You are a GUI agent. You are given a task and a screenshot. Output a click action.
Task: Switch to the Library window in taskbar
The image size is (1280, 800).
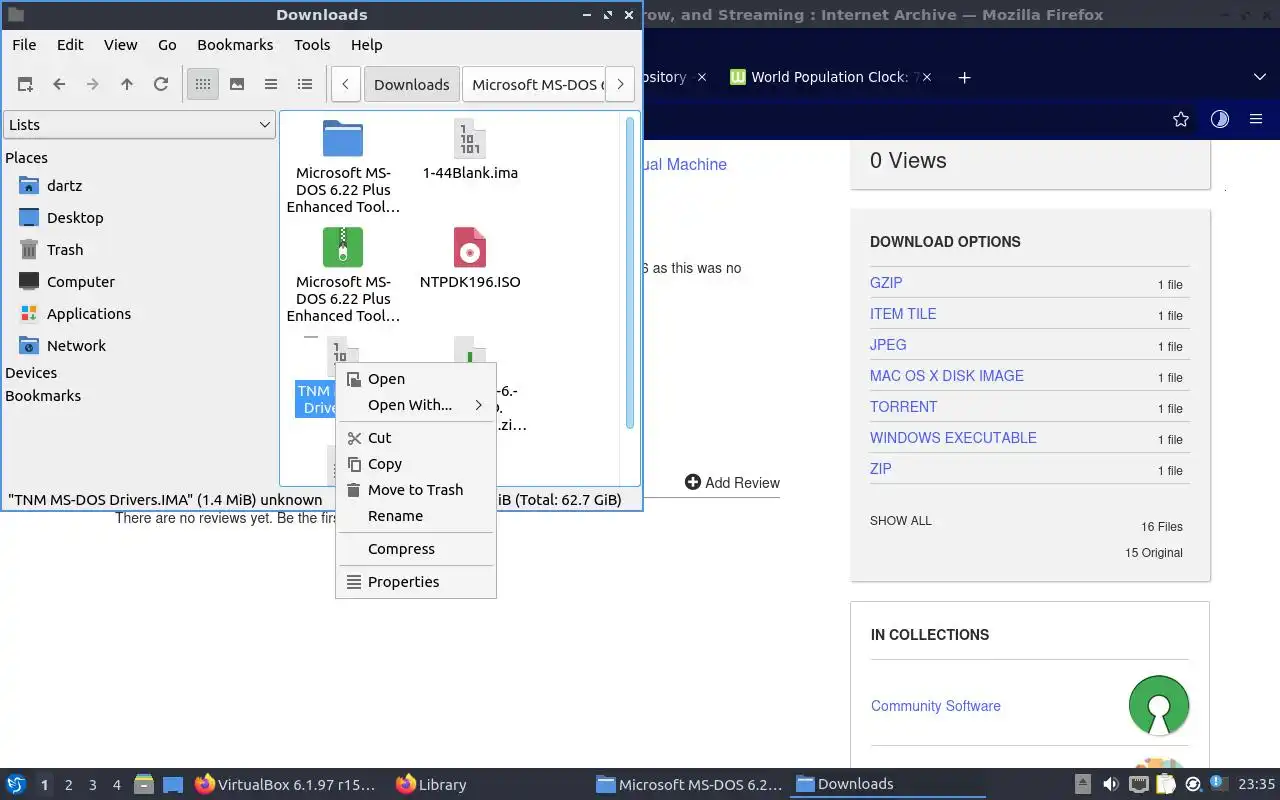click(432, 785)
